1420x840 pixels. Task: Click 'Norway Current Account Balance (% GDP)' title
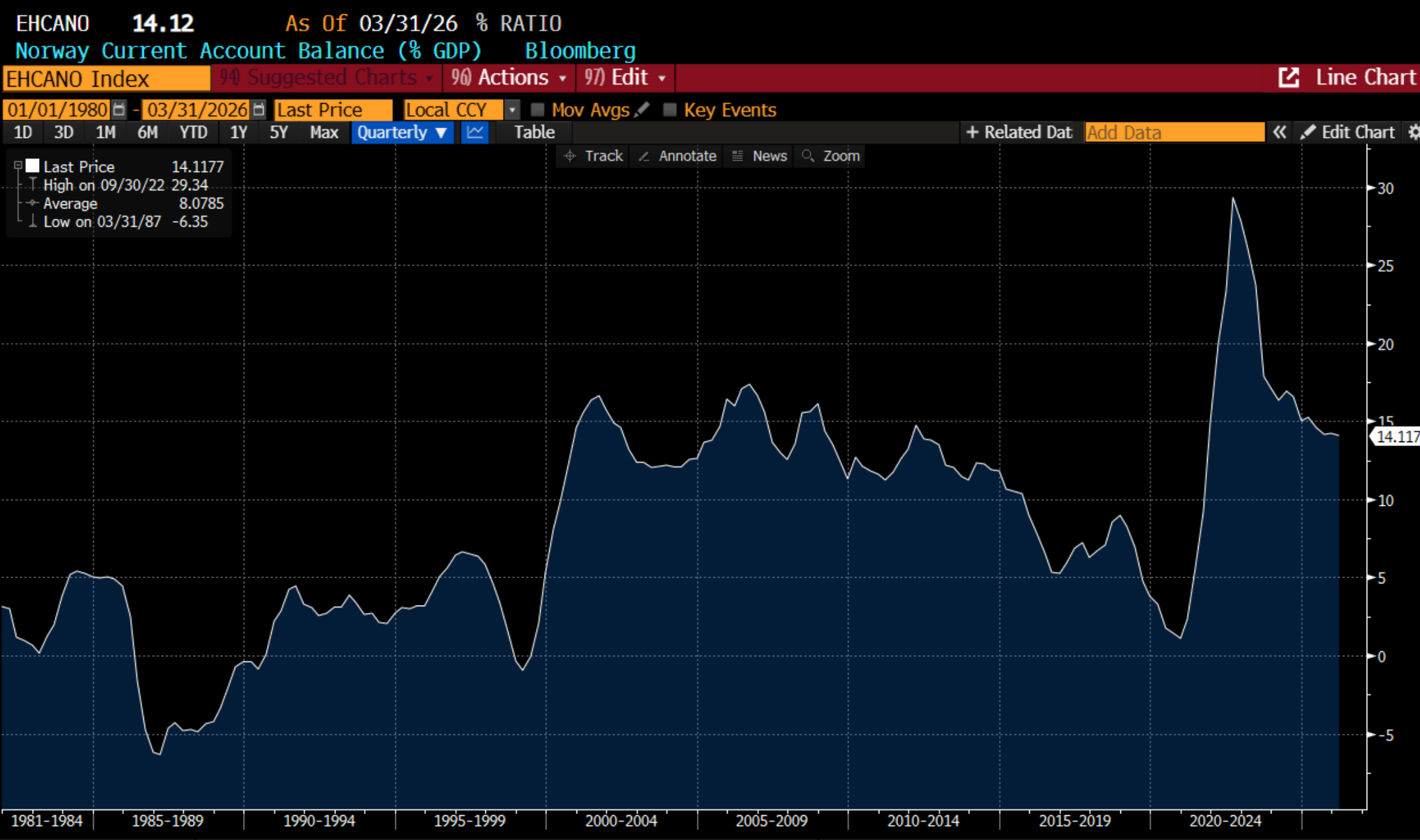tap(248, 51)
